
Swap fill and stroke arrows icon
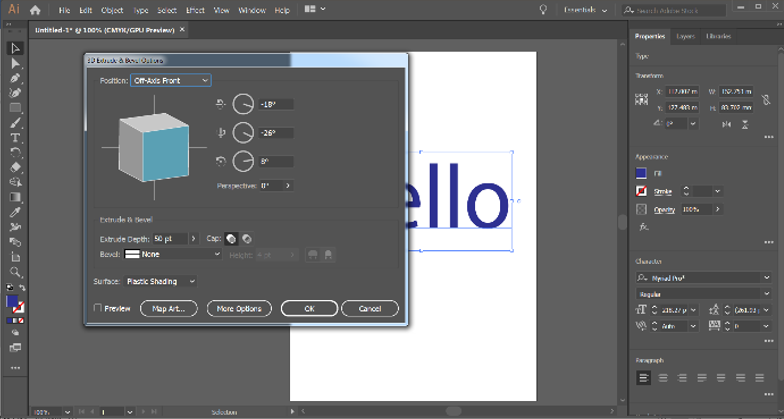tap(22, 288)
